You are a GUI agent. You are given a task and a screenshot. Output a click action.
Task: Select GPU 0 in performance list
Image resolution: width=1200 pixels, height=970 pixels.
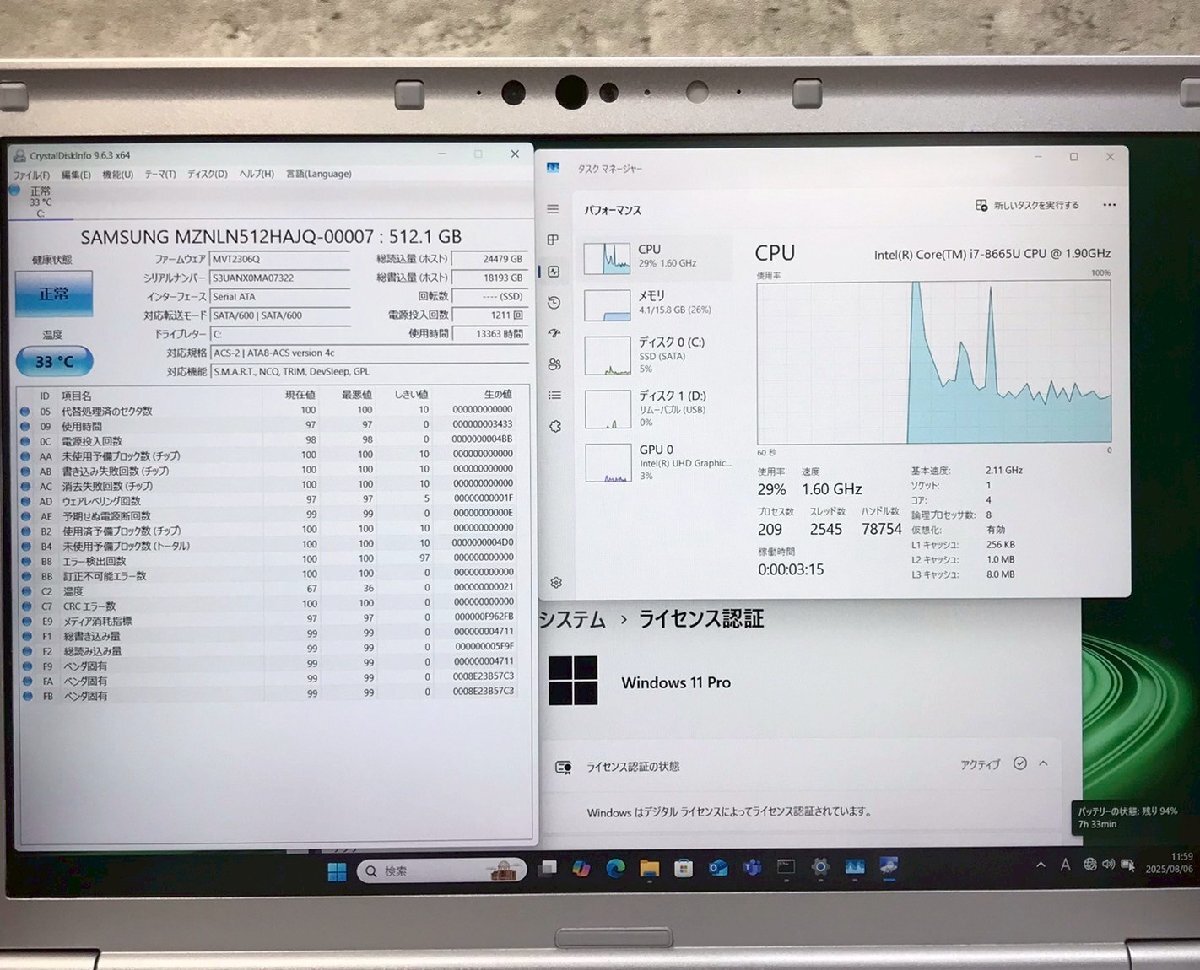coord(657,462)
